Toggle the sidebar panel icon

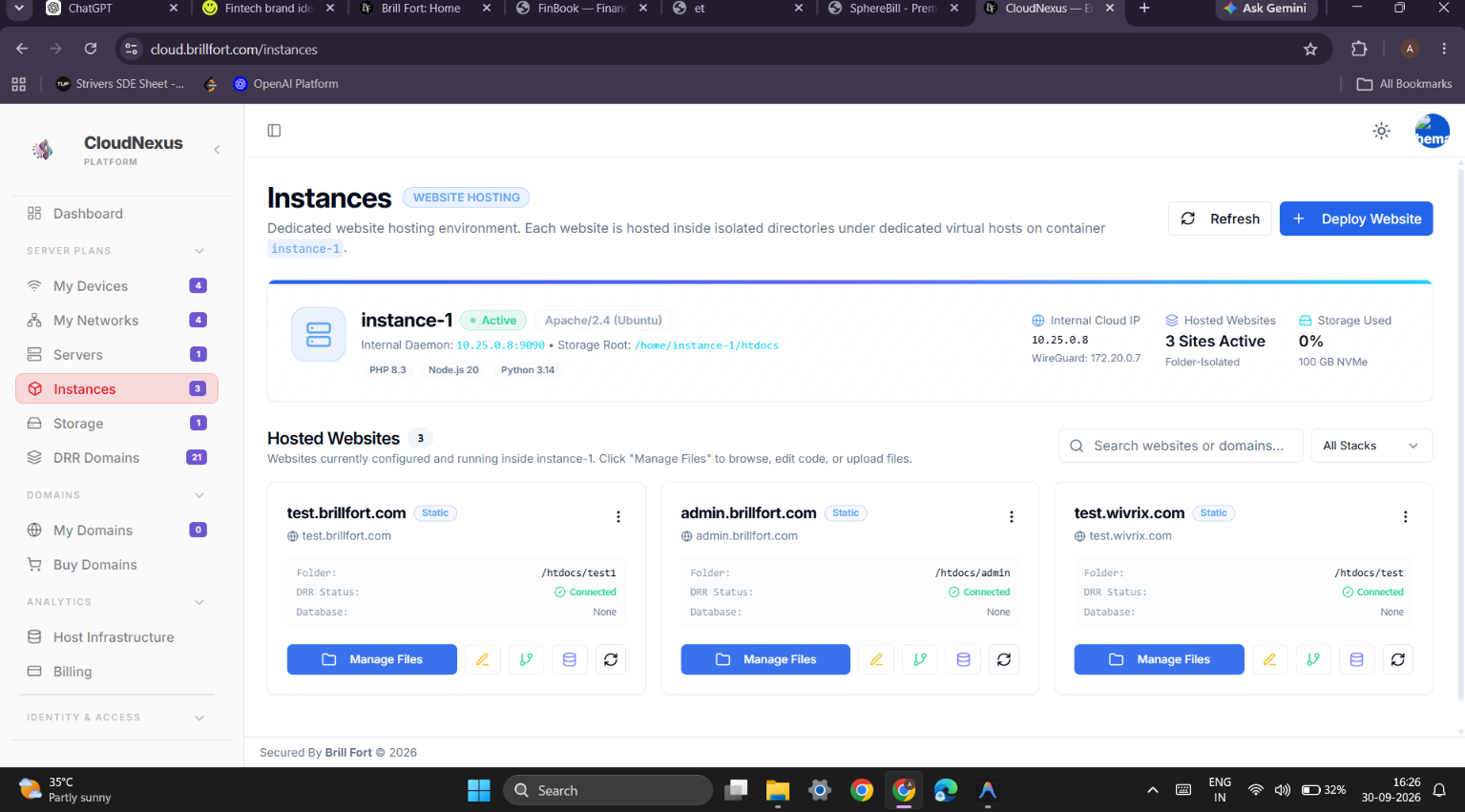[274, 131]
